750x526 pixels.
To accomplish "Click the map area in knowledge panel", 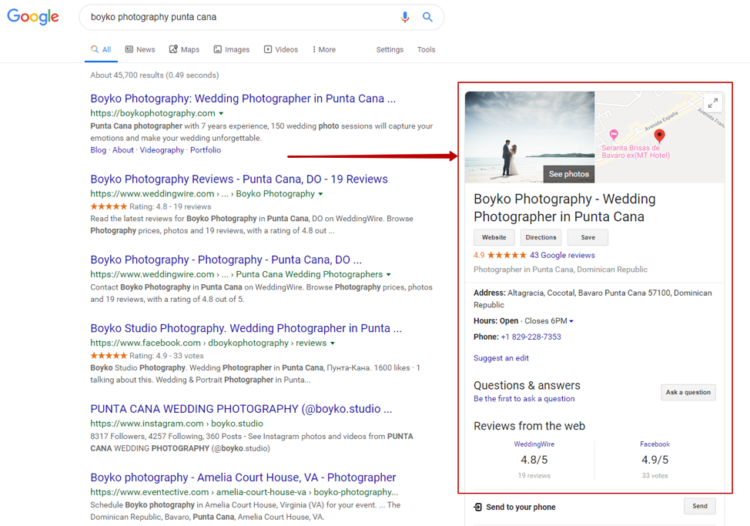I will tap(659, 137).
